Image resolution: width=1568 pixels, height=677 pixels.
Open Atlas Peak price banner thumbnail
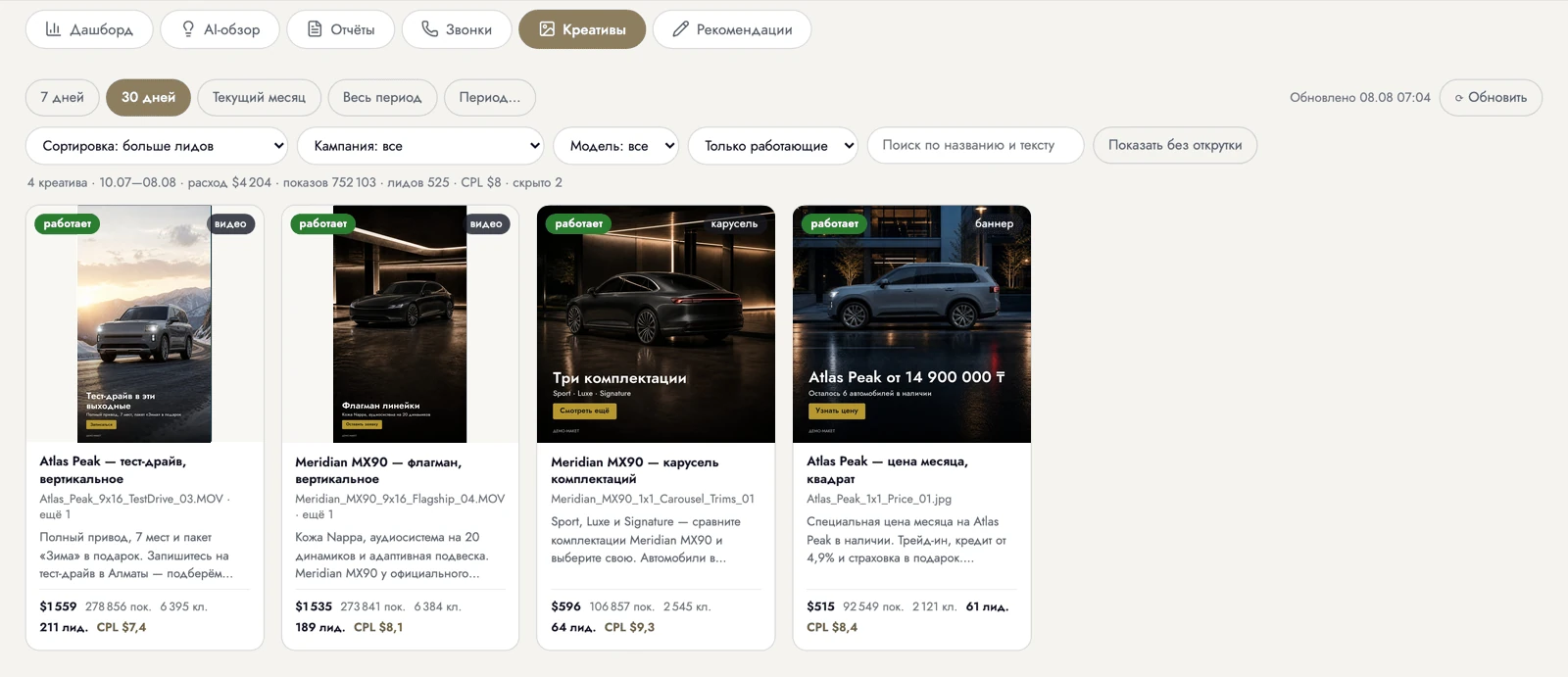(x=911, y=324)
